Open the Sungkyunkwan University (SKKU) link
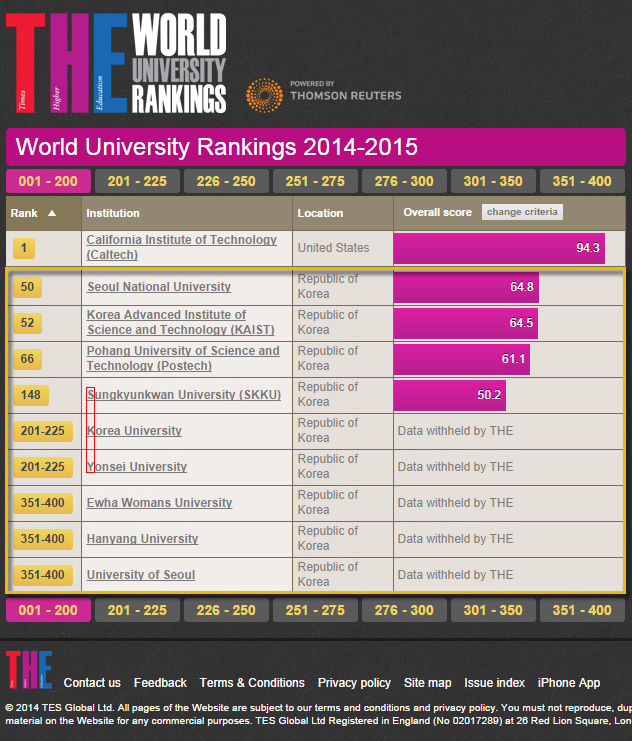The height and width of the screenshot is (741, 632). click(x=184, y=395)
